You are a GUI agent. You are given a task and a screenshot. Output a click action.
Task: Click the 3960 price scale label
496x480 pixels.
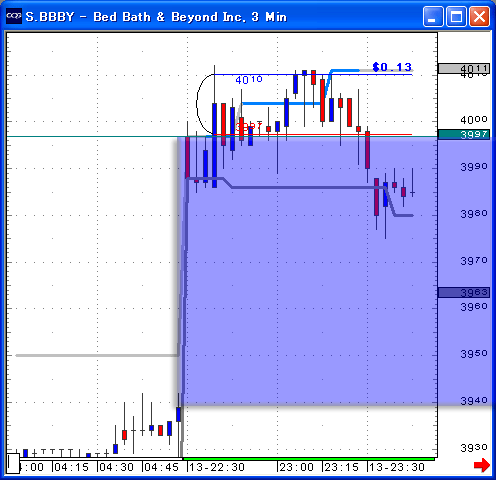click(x=474, y=307)
